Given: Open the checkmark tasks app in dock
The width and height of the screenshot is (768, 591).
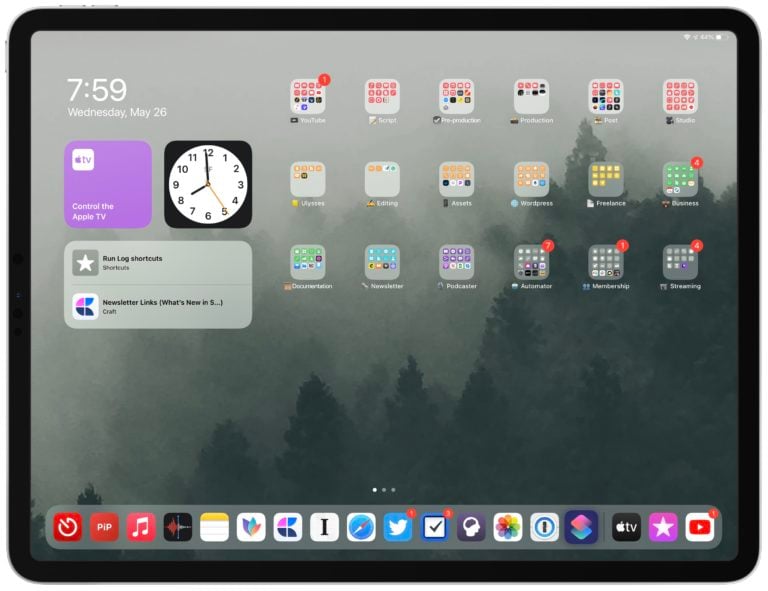Looking at the screenshot, I should (x=434, y=527).
